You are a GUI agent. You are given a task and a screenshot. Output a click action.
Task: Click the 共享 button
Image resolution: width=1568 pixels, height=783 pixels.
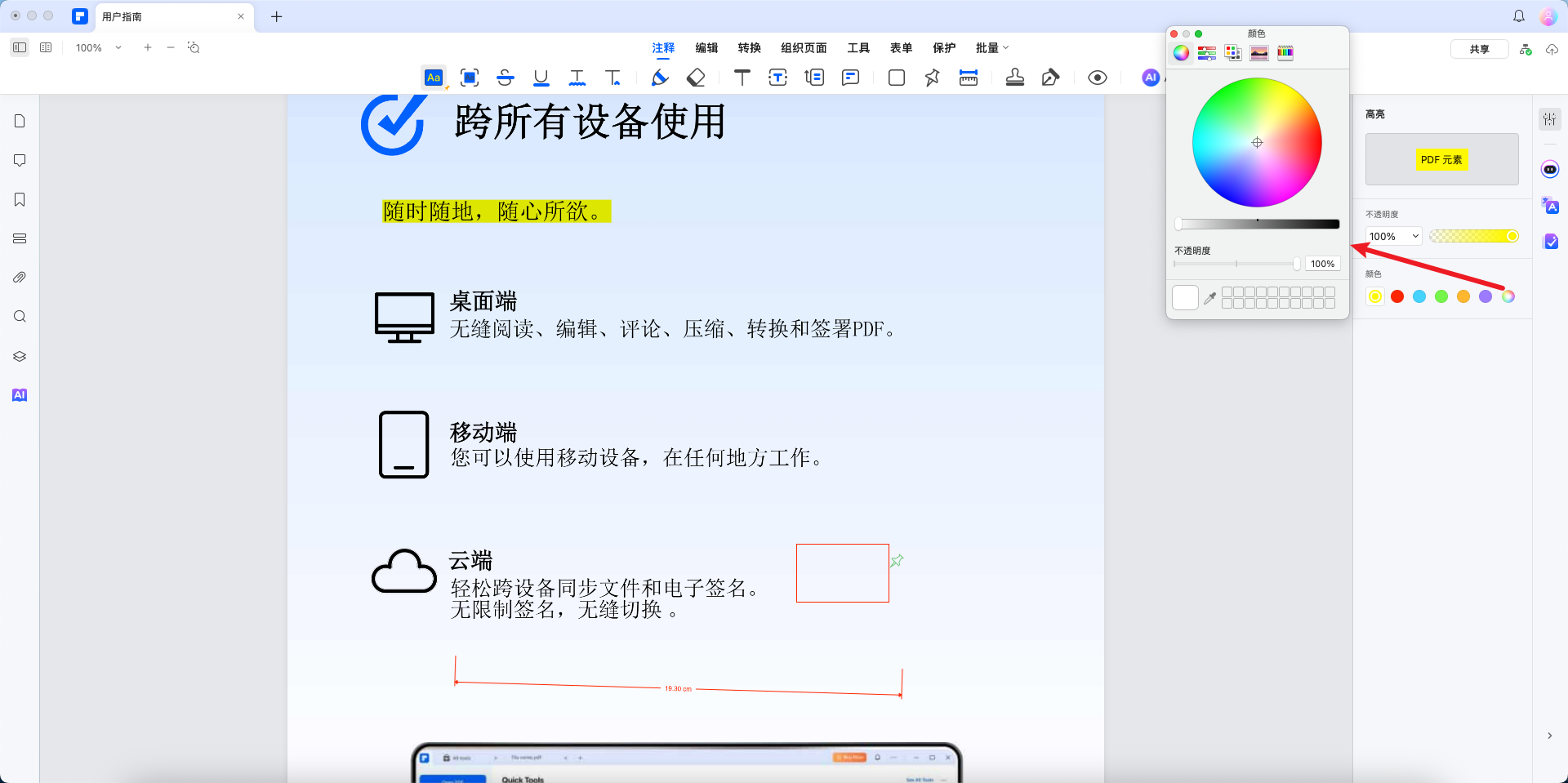click(x=1479, y=49)
